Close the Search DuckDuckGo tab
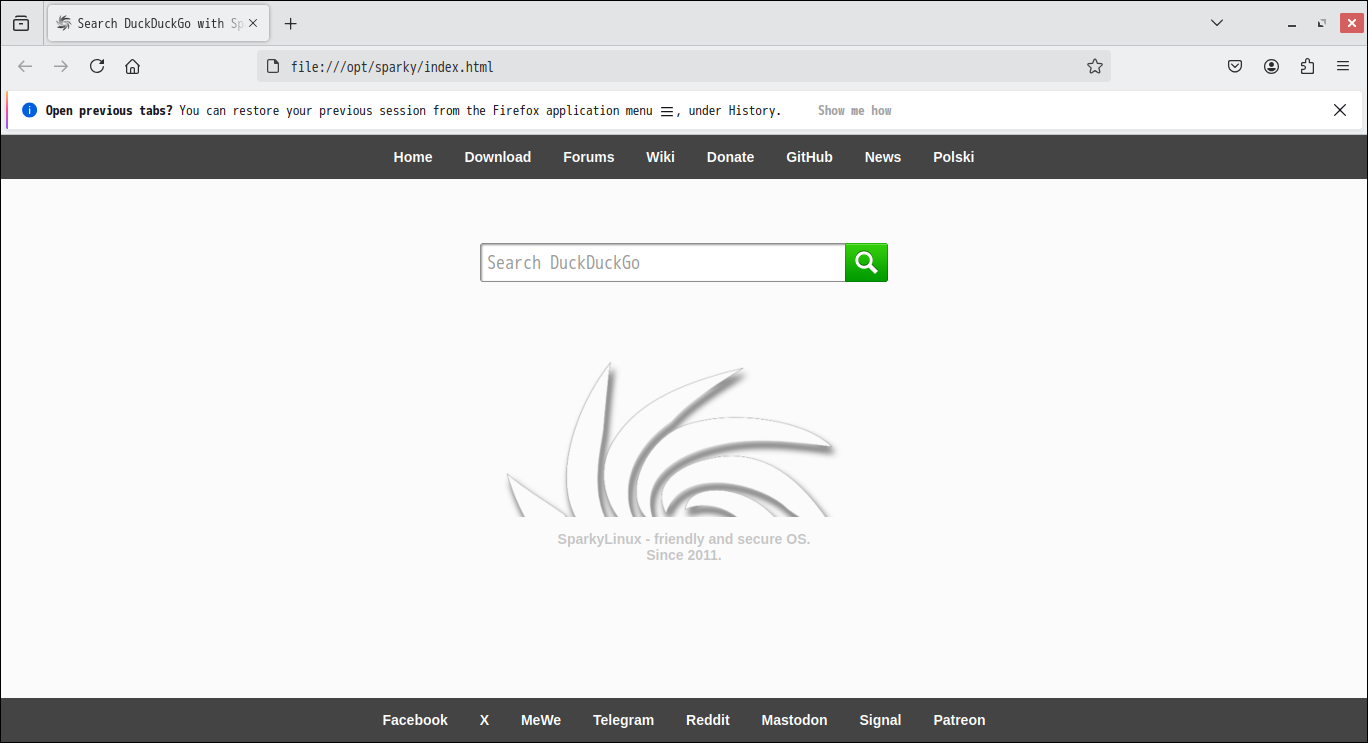The width and height of the screenshot is (1368, 743). (x=253, y=23)
